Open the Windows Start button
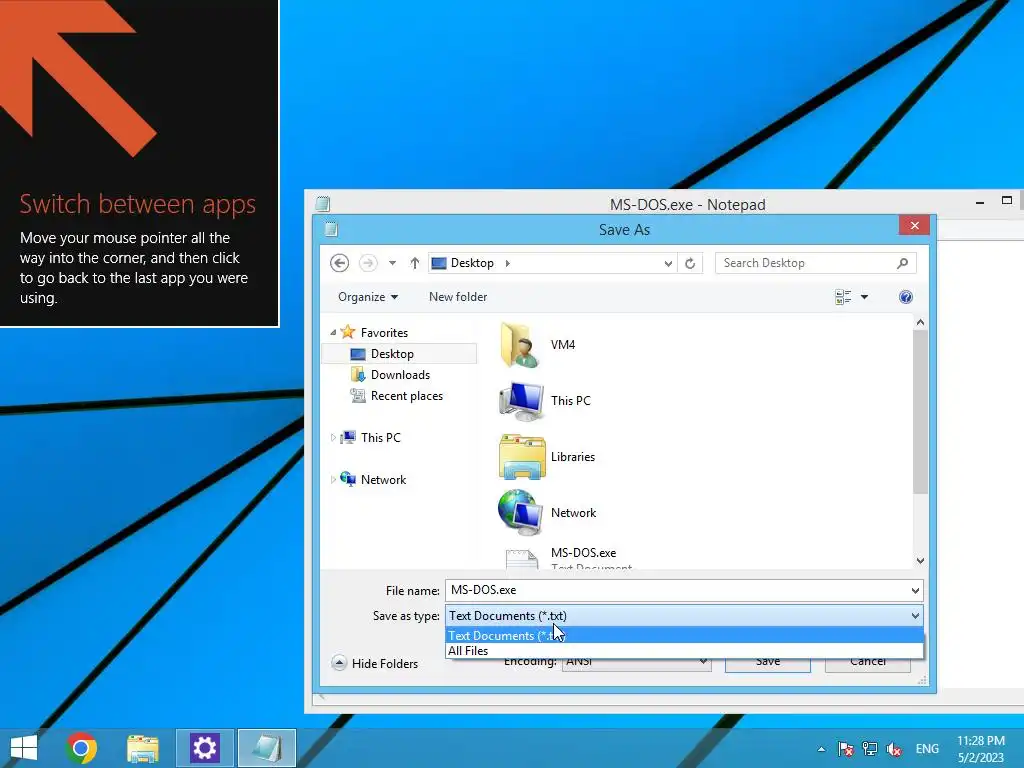 (x=24, y=748)
